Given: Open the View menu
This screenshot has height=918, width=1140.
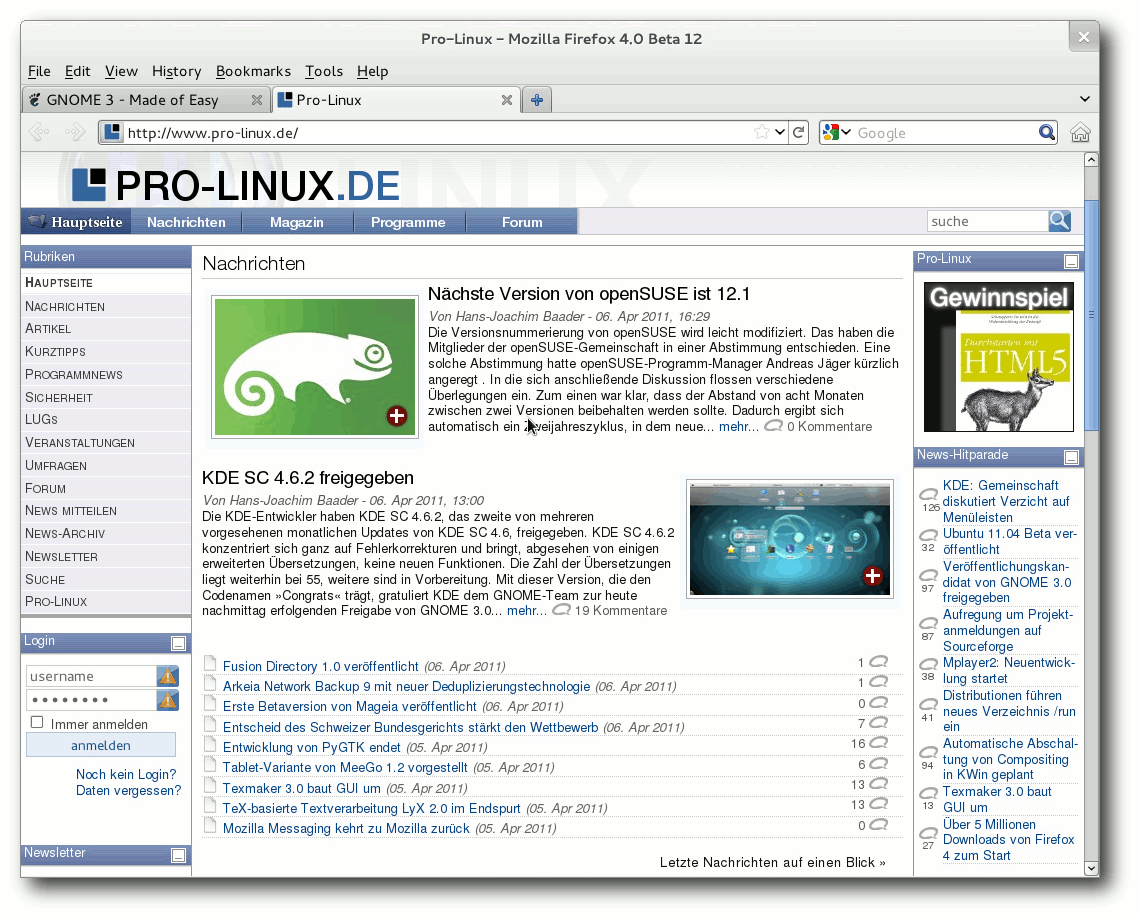Looking at the screenshot, I should (121, 71).
